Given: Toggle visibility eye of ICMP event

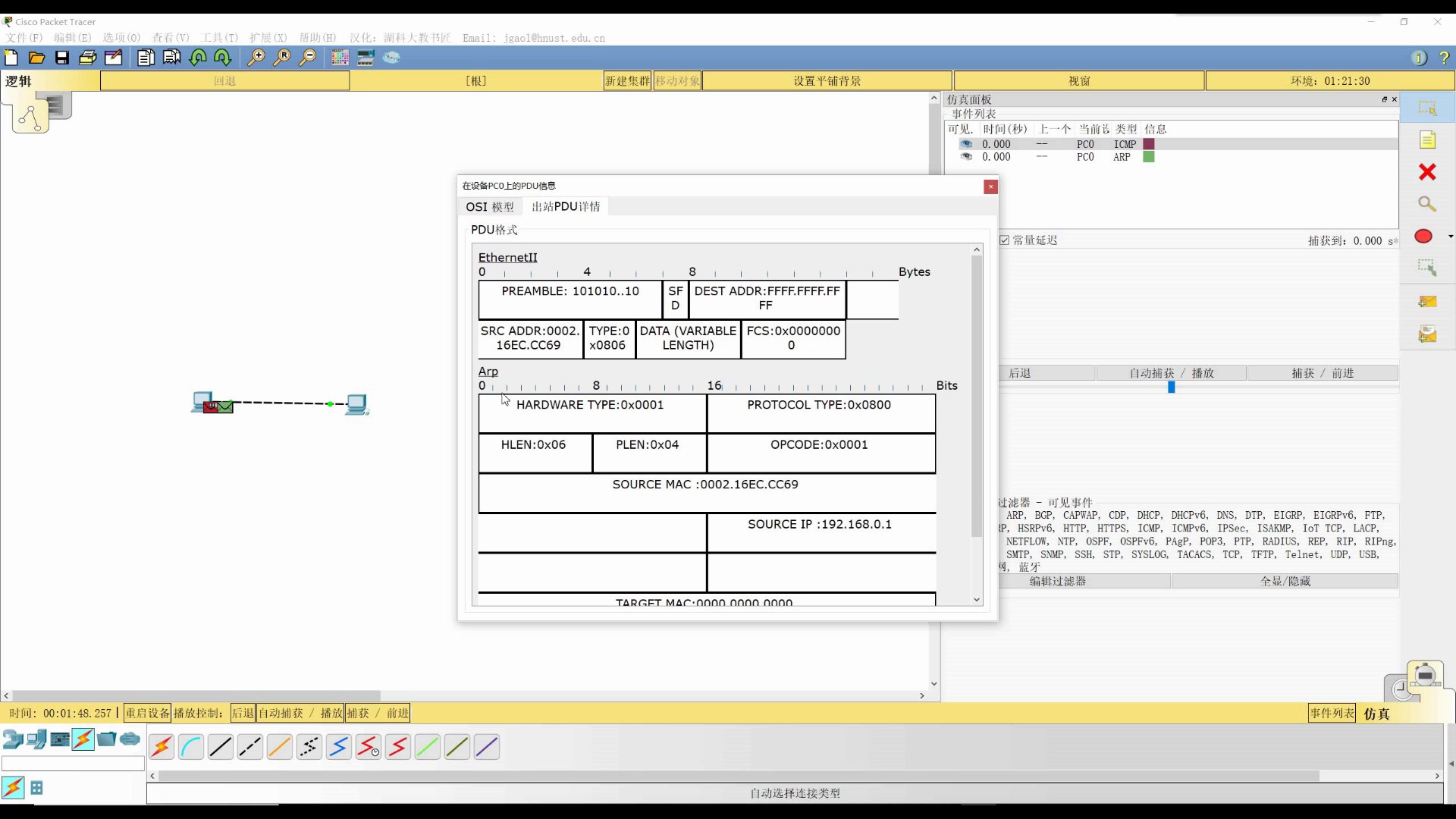Looking at the screenshot, I should (966, 144).
